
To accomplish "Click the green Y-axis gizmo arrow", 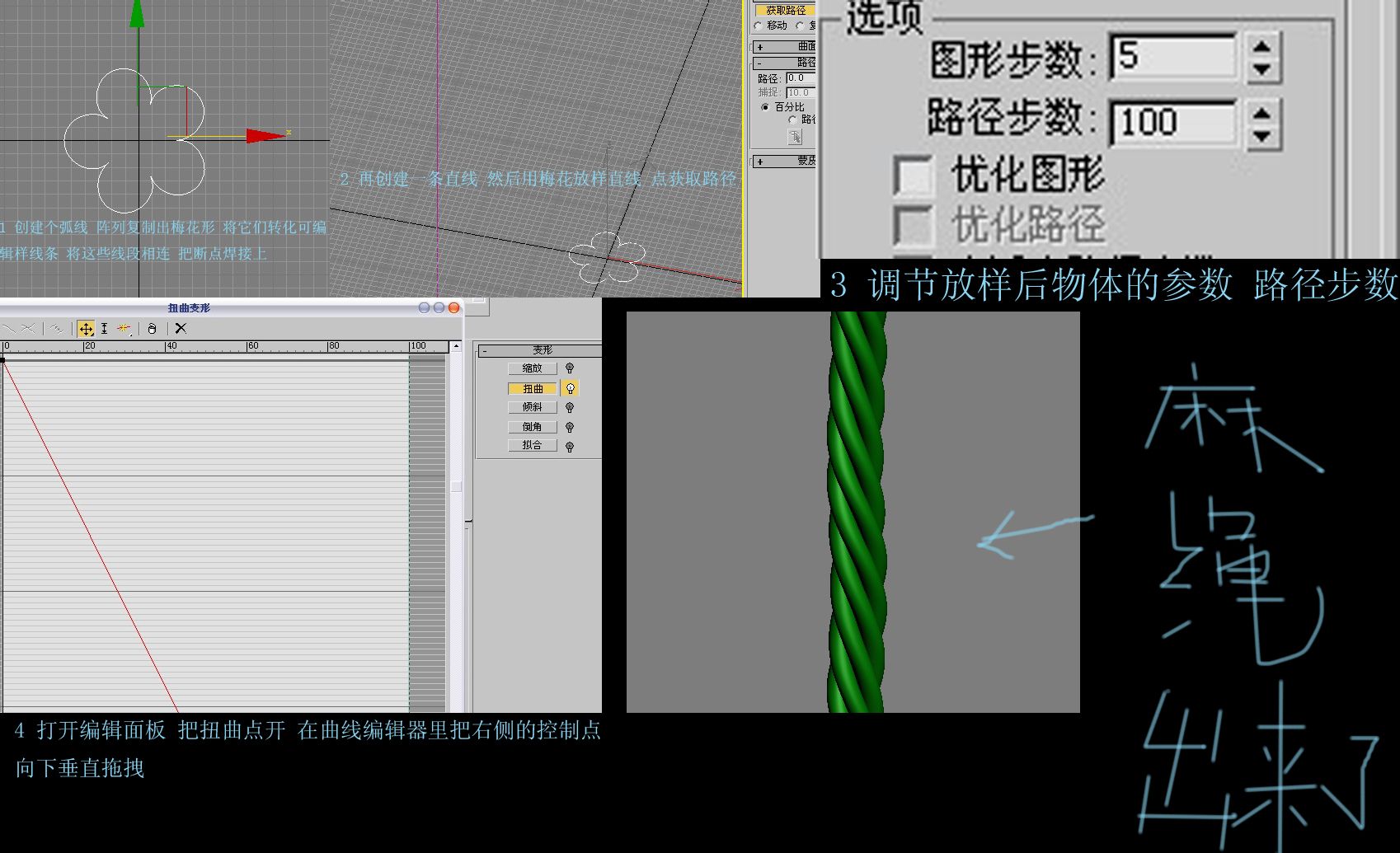I will point(137,13).
